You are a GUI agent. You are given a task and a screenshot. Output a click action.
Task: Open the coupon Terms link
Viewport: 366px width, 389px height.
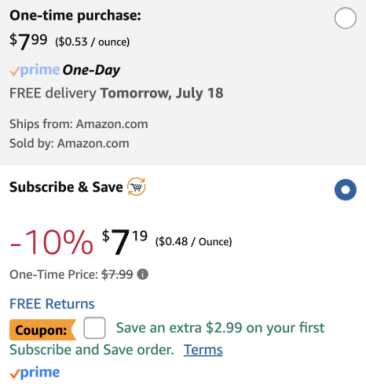coord(203,350)
